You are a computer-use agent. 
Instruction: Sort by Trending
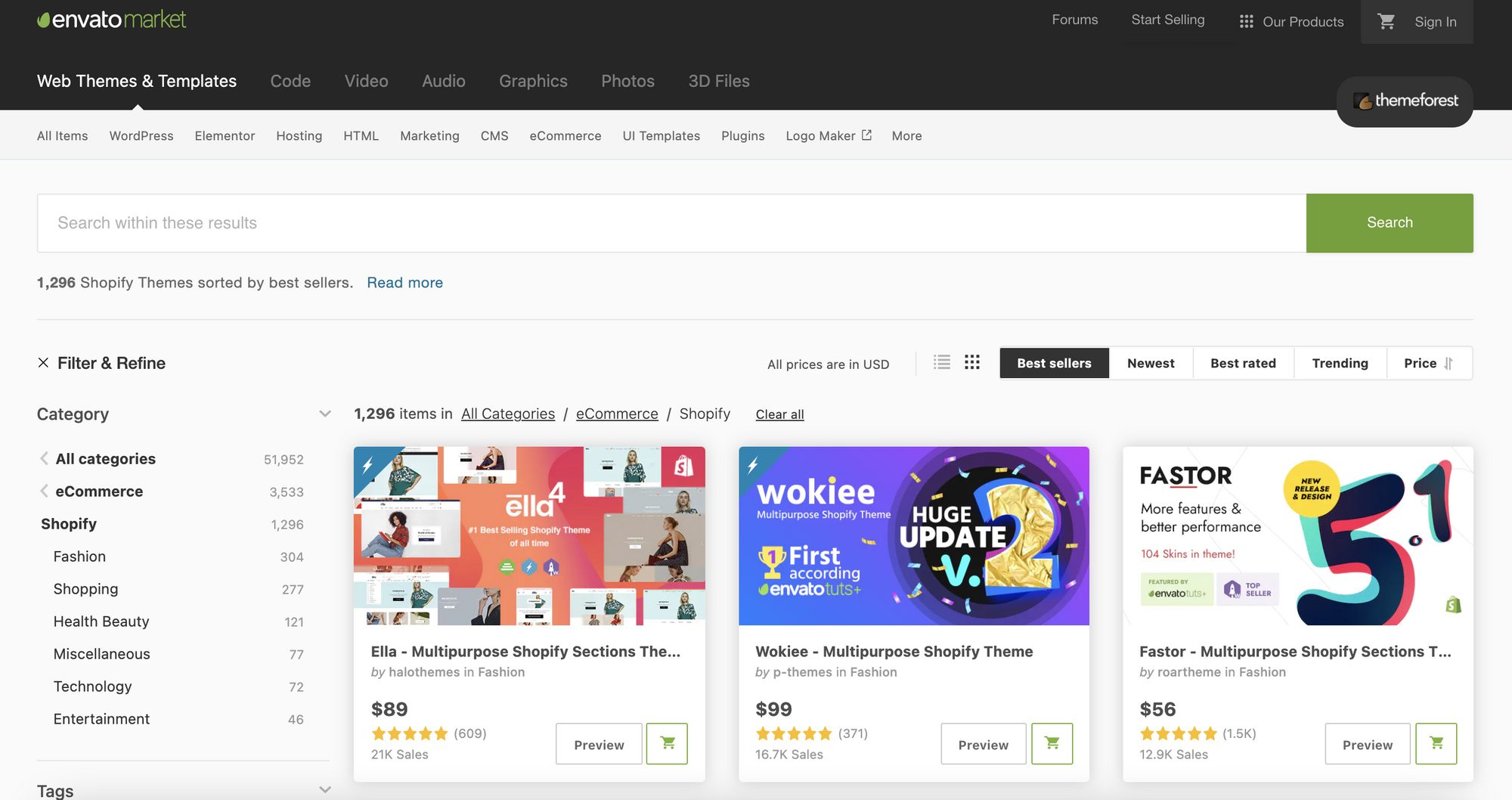[1340, 363]
